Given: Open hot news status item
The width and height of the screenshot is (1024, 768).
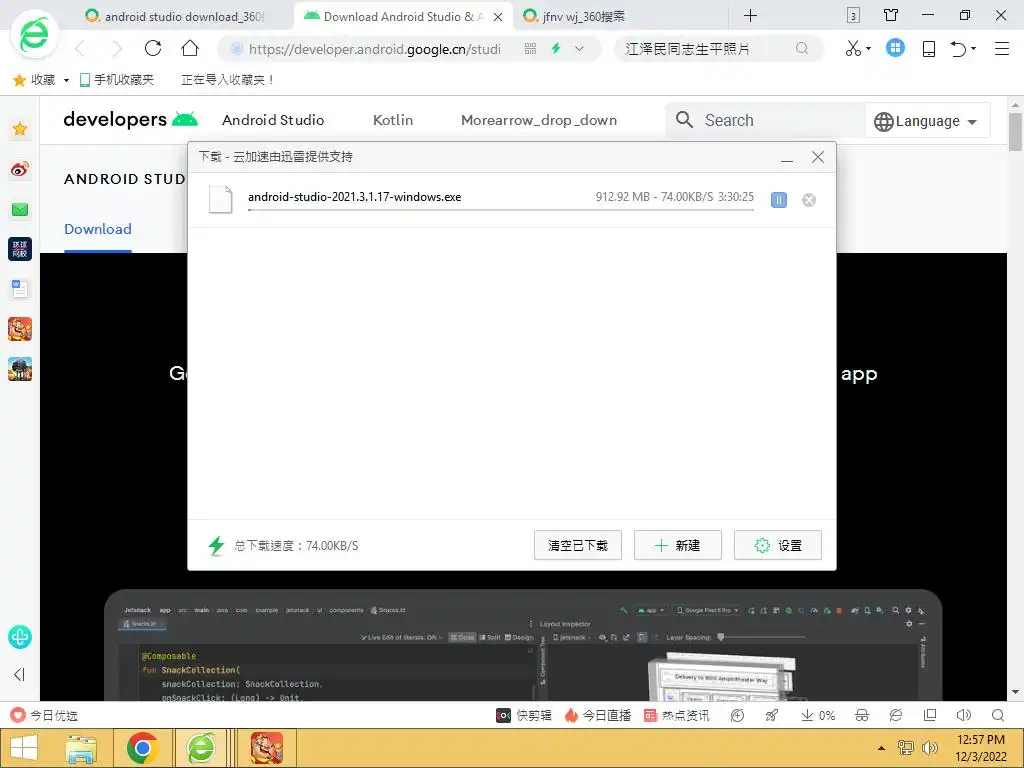Looking at the screenshot, I should pyautogui.click(x=676, y=716).
